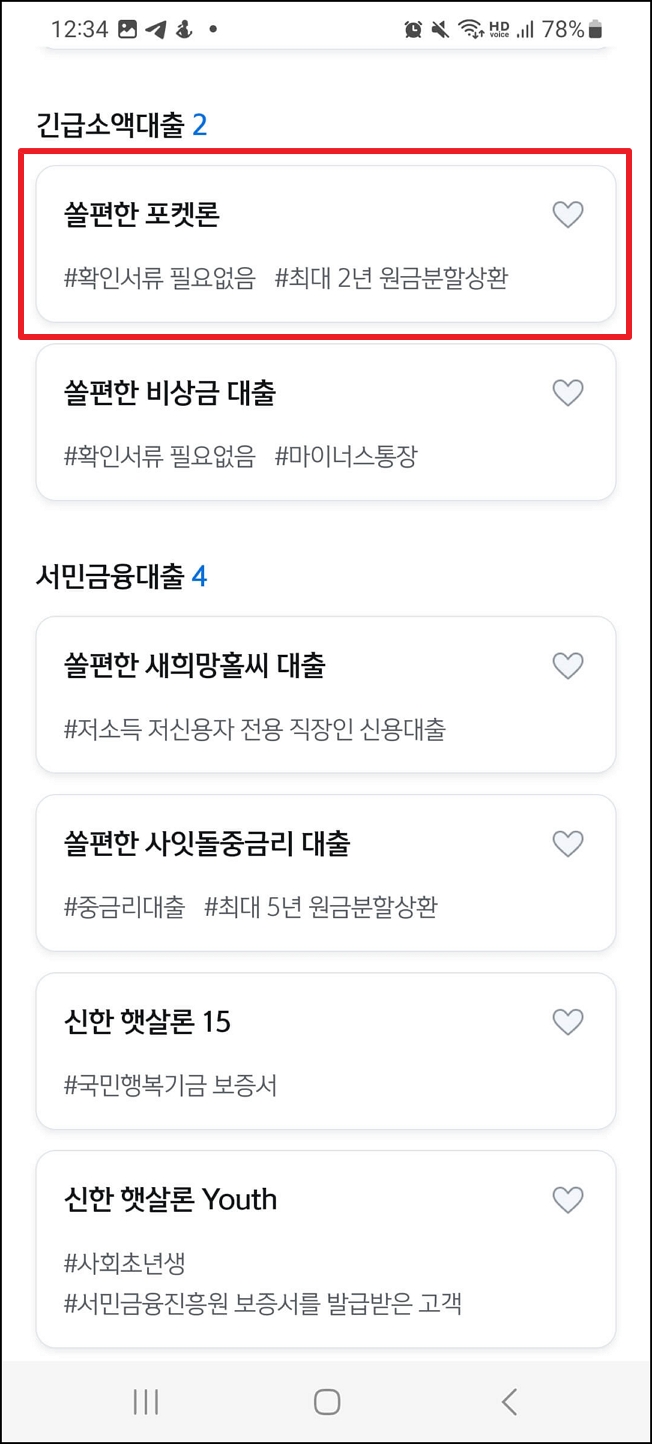
Task: Tap the battery icon in the status bar
Action: pos(595,30)
